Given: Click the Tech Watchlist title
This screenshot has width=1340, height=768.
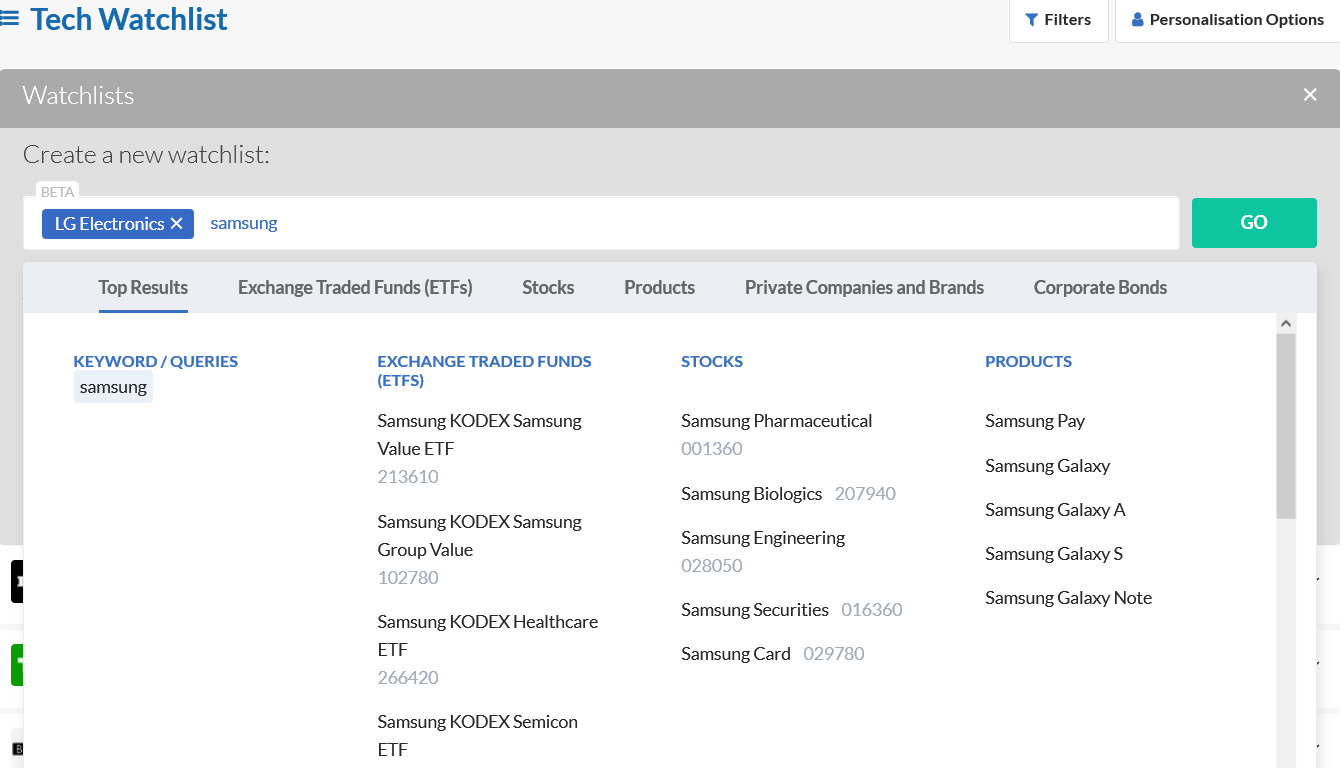Looking at the screenshot, I should (129, 19).
